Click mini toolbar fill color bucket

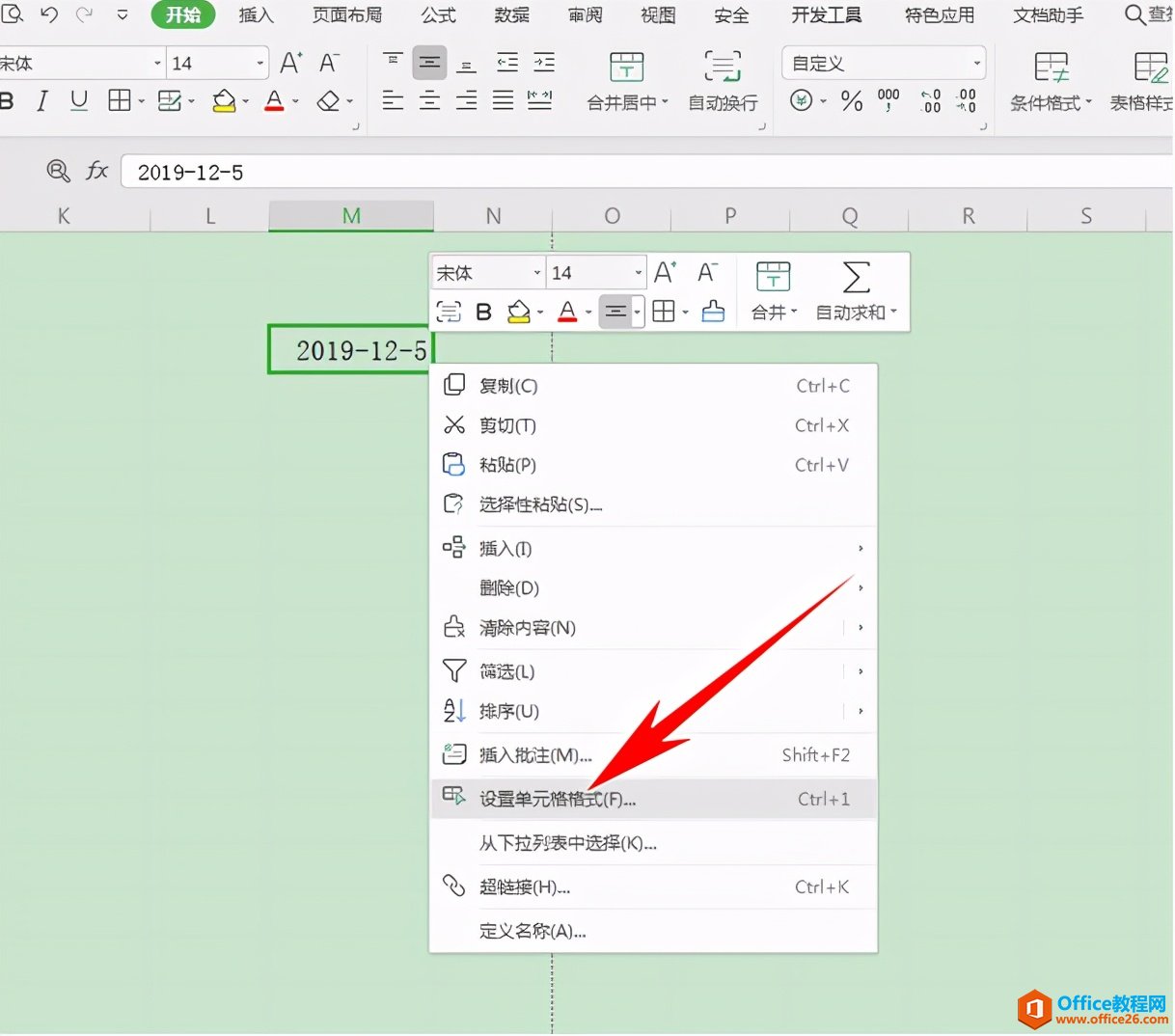[519, 312]
